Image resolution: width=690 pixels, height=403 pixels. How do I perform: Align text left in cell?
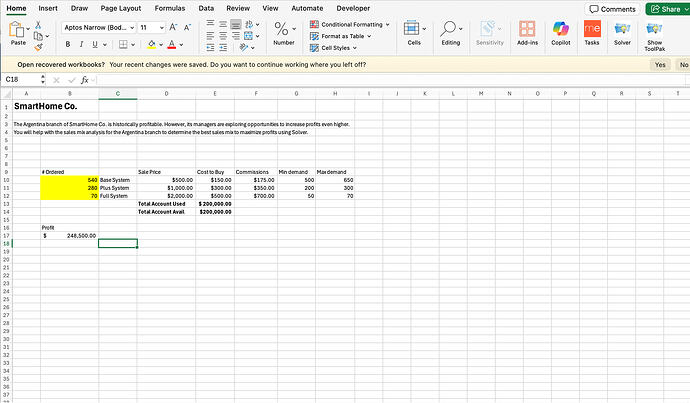tap(210, 36)
